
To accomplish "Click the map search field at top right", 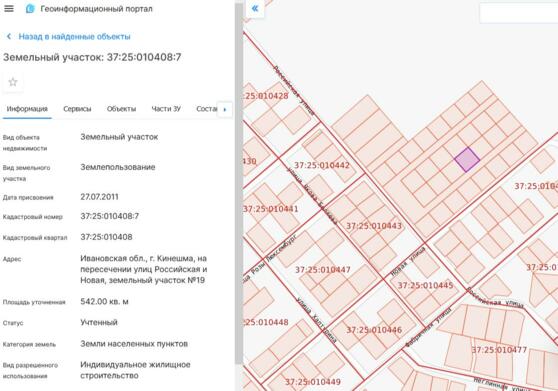I will (x=518, y=13).
